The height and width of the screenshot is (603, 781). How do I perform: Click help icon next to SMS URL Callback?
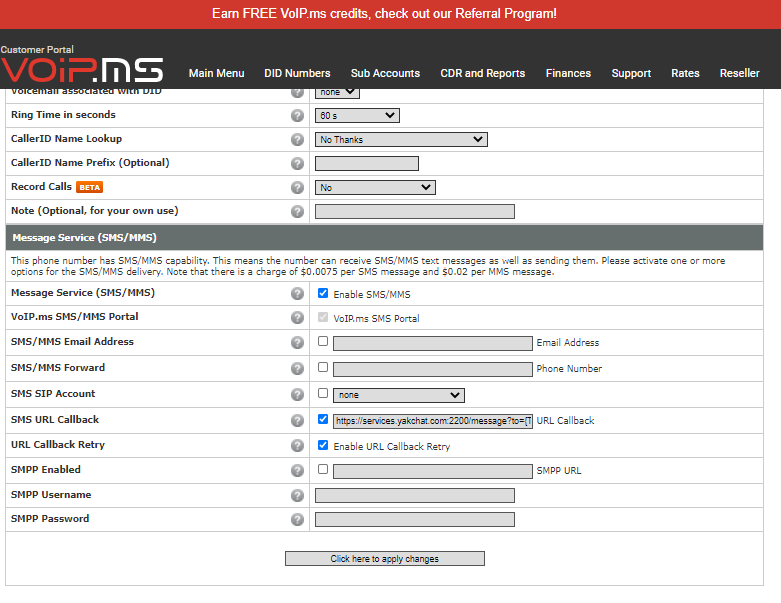click(x=297, y=421)
